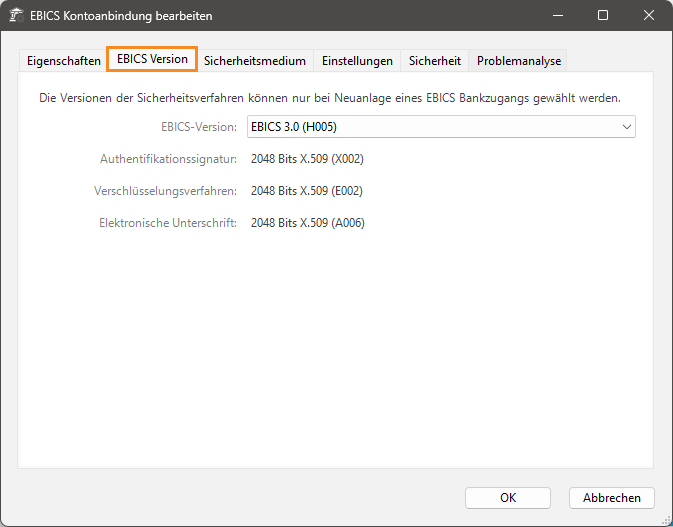Image resolution: width=673 pixels, height=527 pixels.
Task: Go to the Einstellungen tab
Action: coord(357,61)
